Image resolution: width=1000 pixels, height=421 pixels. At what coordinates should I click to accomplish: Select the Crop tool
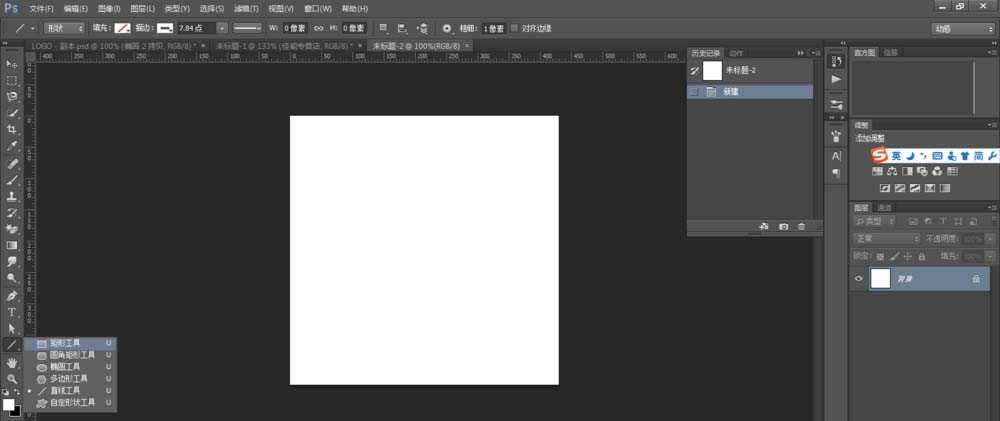(12, 130)
